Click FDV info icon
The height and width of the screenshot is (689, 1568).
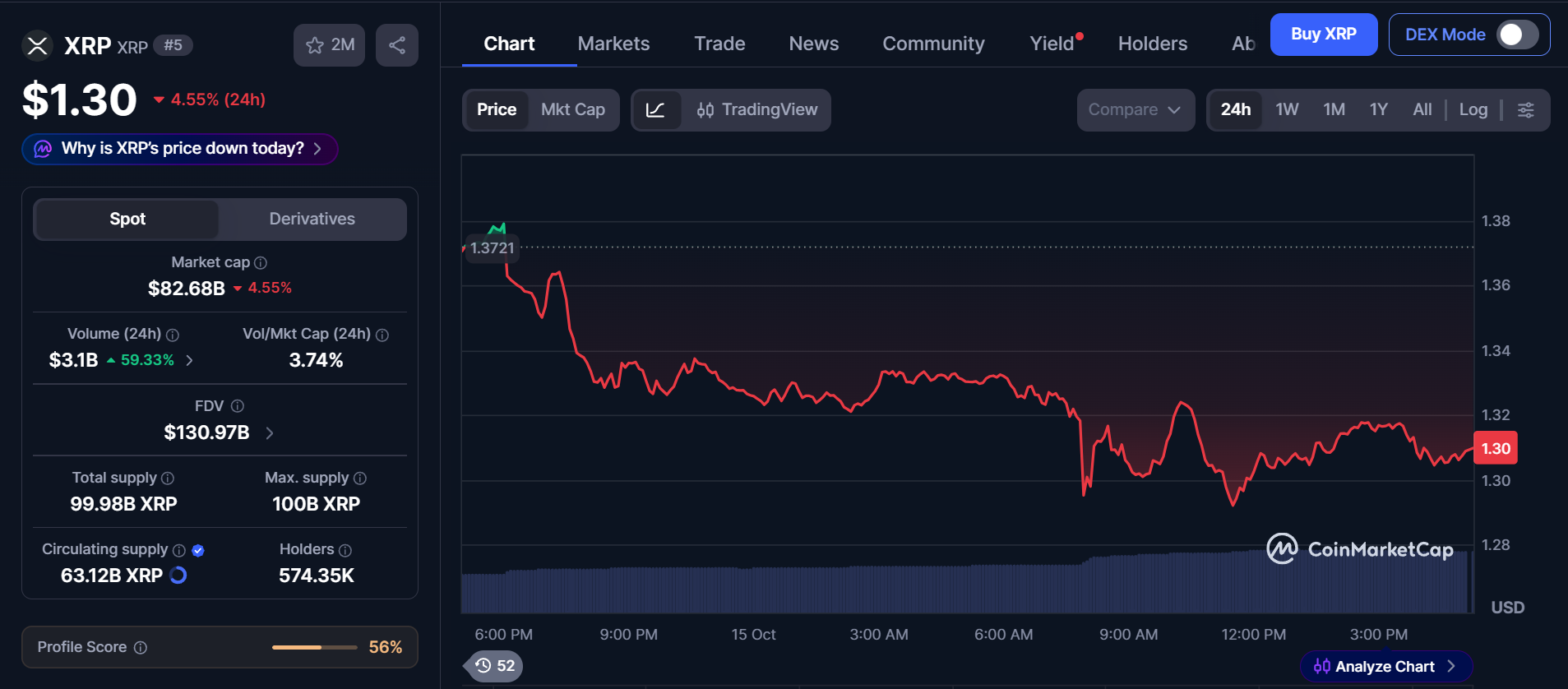238,406
